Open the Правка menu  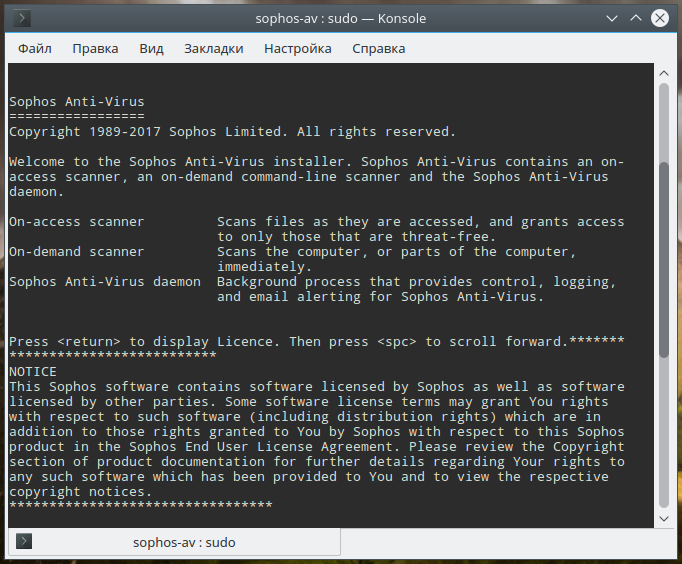pos(95,49)
